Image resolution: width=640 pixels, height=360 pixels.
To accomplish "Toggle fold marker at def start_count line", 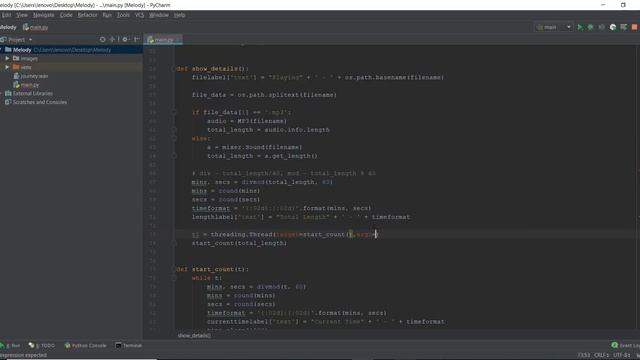I will (174, 269).
